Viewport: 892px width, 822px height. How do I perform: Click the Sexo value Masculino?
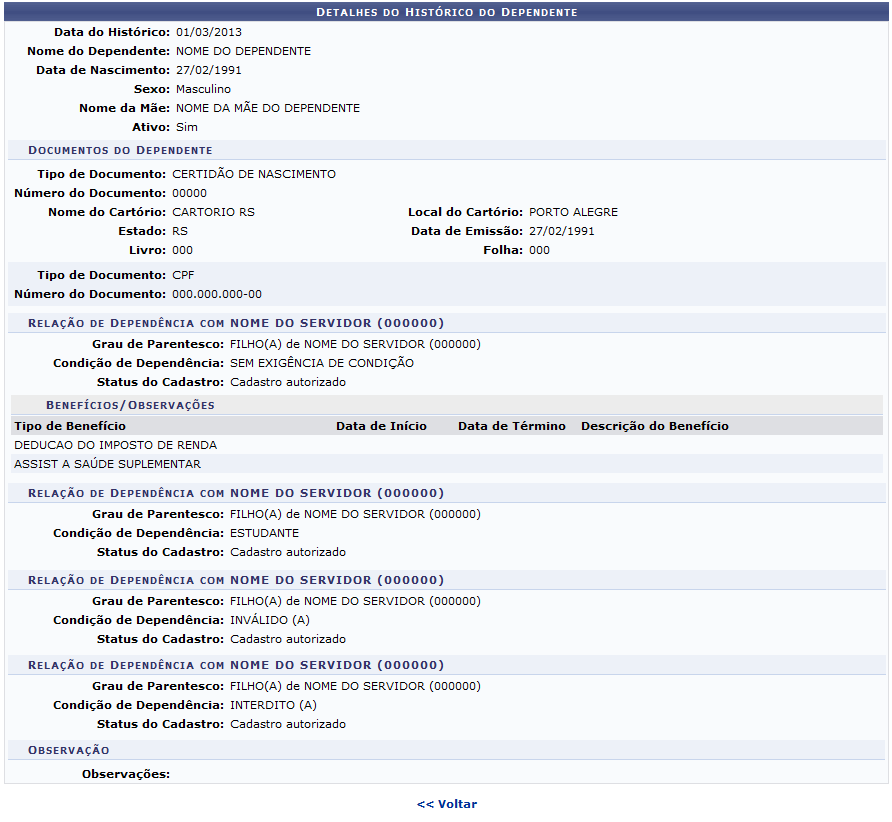(x=203, y=89)
